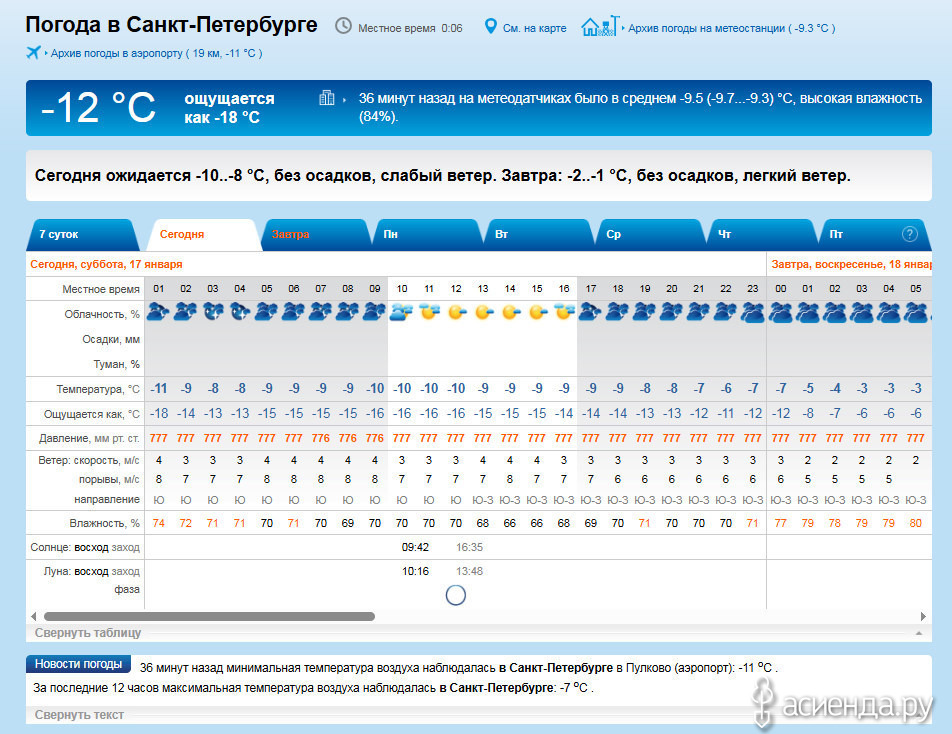Collapse the table via Свернуть таблицу
This screenshot has height=734, width=952.
click(88, 633)
